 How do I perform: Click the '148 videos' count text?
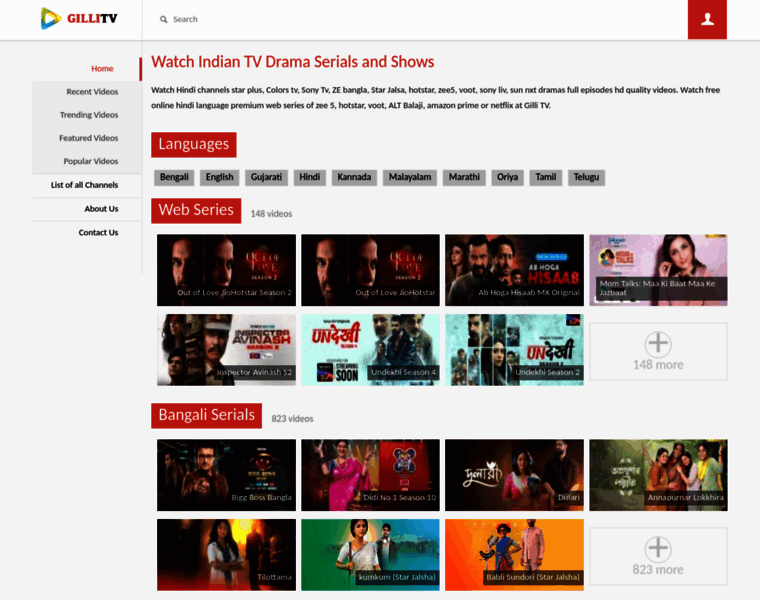(x=271, y=214)
